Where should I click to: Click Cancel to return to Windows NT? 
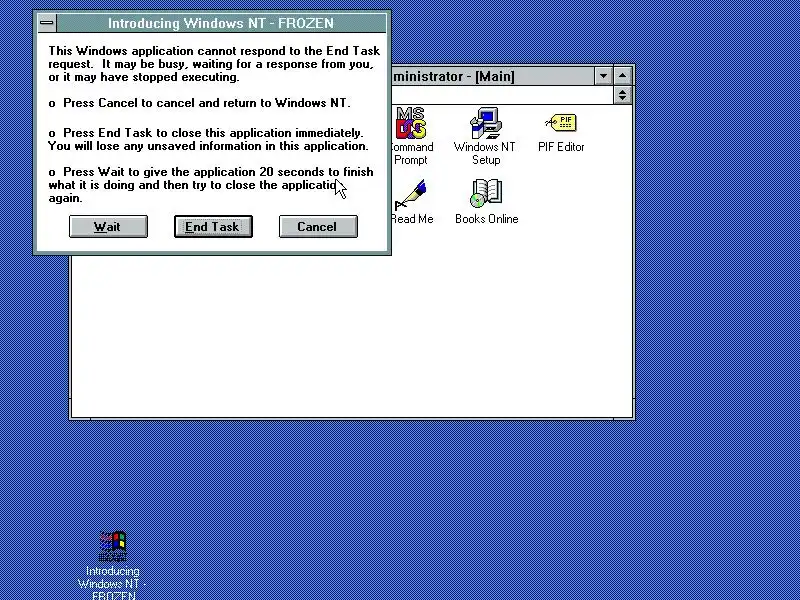(318, 227)
